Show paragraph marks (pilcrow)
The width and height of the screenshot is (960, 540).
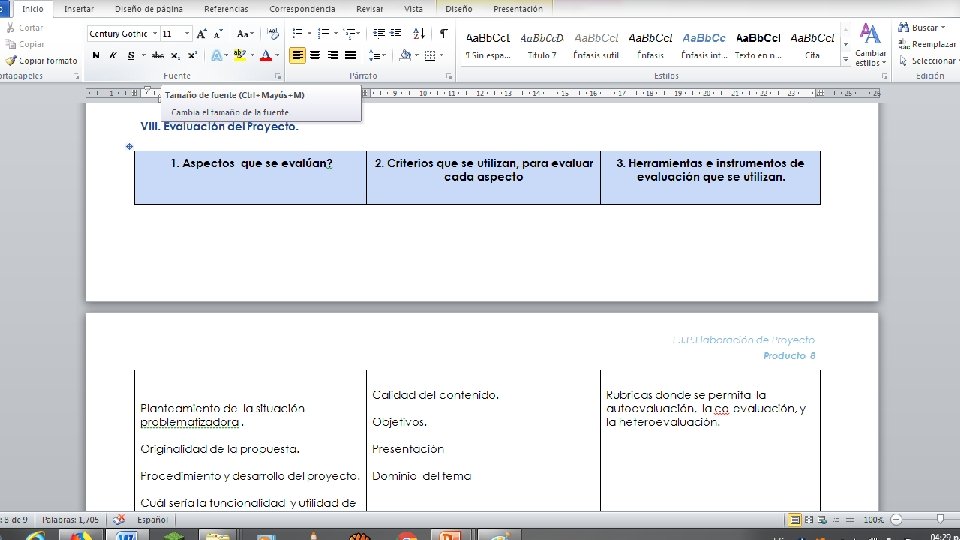pos(443,33)
